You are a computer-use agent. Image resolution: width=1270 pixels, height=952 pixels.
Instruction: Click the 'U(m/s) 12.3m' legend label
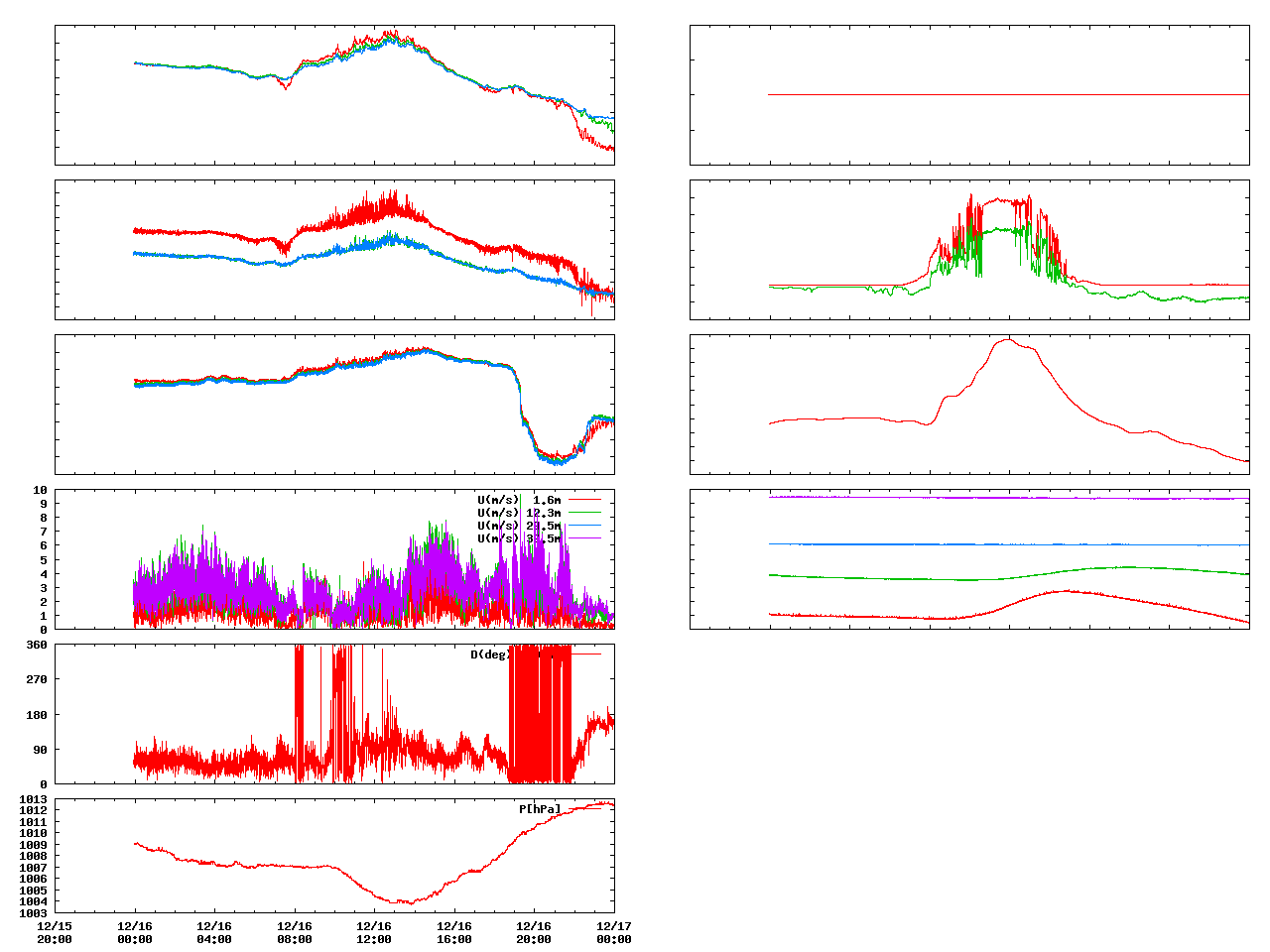(519, 513)
